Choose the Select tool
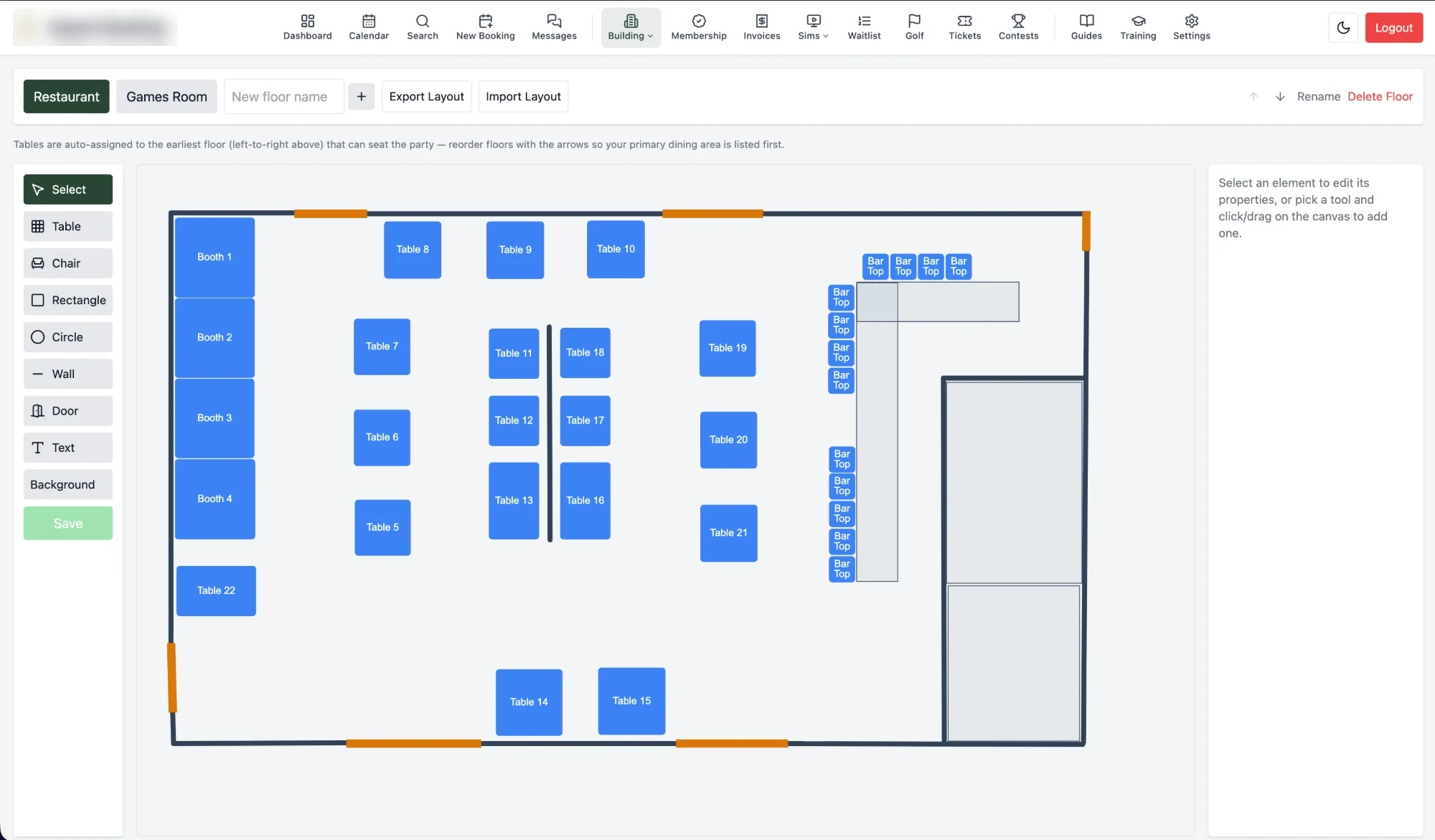 coord(68,189)
